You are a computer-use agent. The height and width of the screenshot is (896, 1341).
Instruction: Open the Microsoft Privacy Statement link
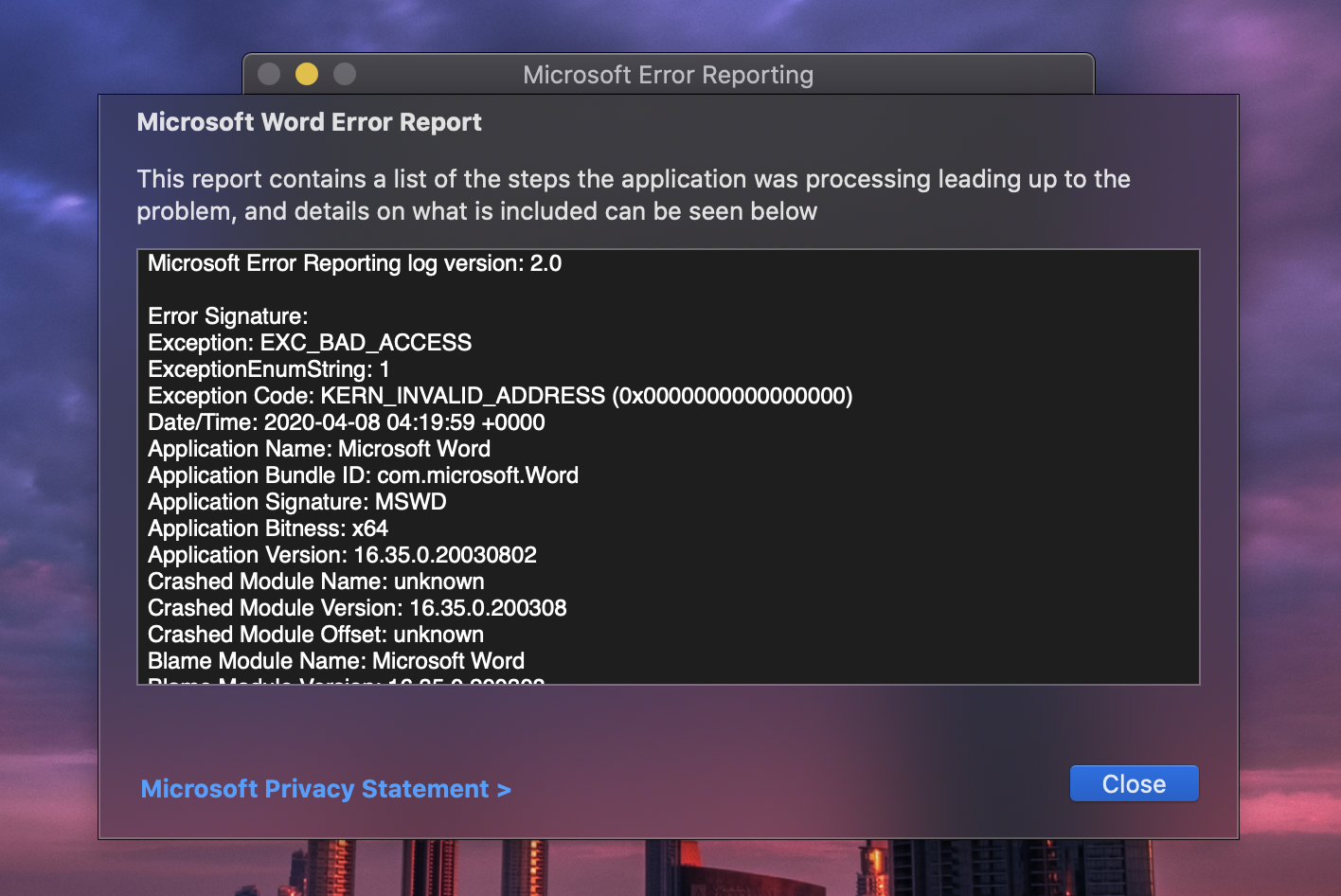click(326, 789)
